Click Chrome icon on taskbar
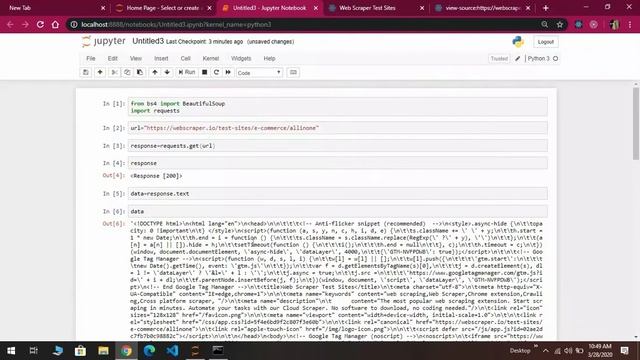Viewport: 640px width, 360px height. tap(126, 351)
